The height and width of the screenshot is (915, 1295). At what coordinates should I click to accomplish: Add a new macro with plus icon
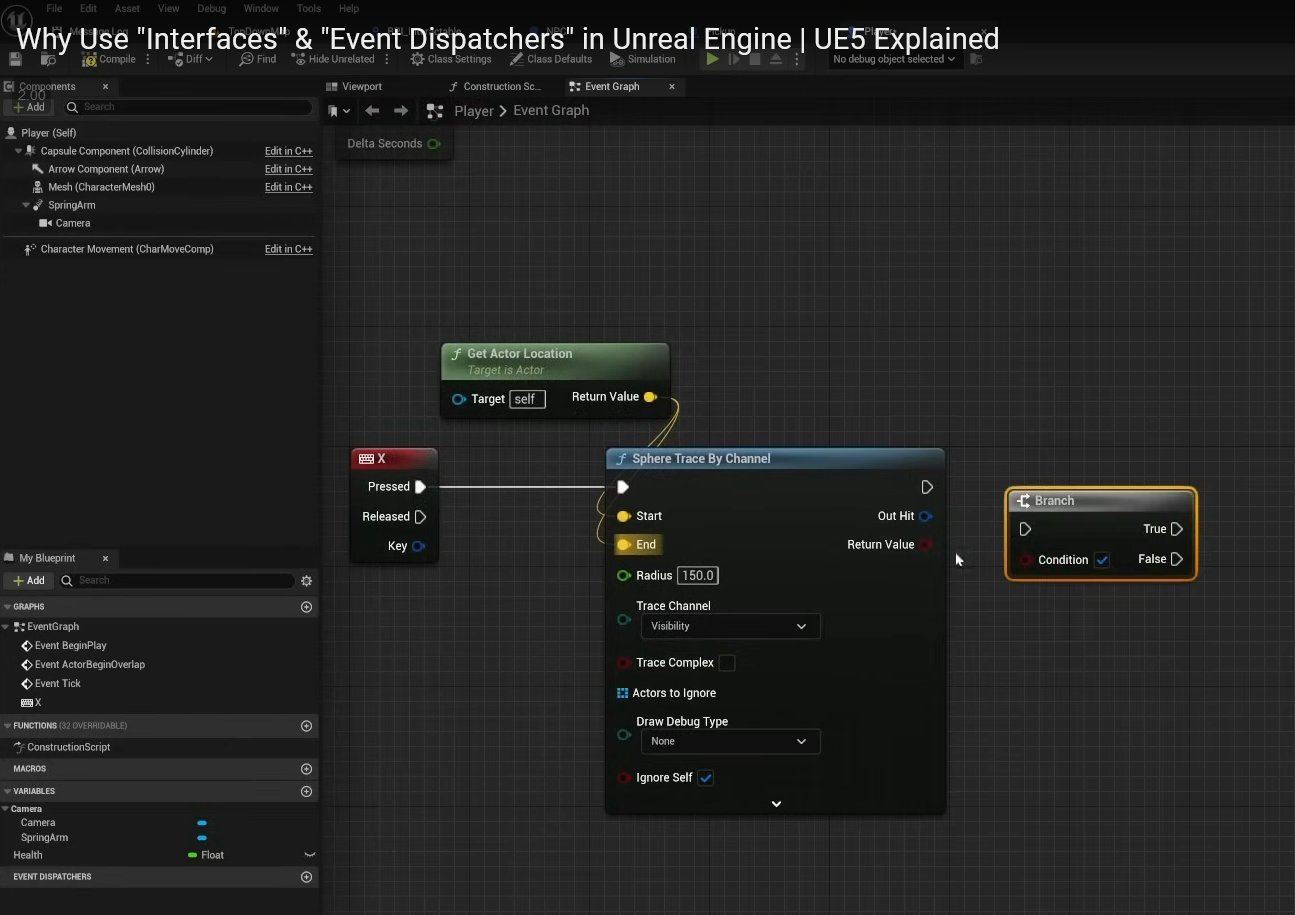tap(306, 769)
